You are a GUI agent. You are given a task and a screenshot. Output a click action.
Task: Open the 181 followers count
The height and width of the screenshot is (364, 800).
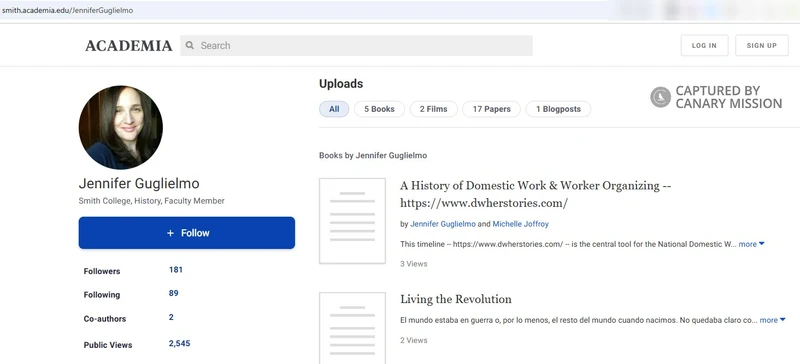(176, 270)
